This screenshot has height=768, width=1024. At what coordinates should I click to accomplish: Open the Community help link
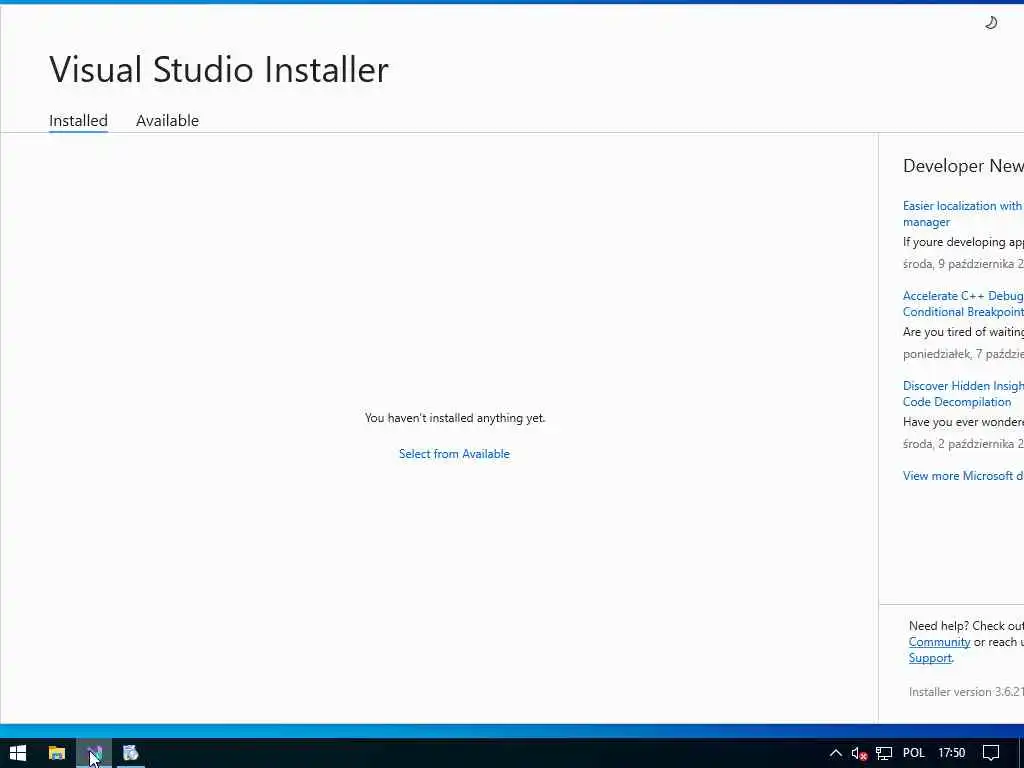click(x=939, y=642)
